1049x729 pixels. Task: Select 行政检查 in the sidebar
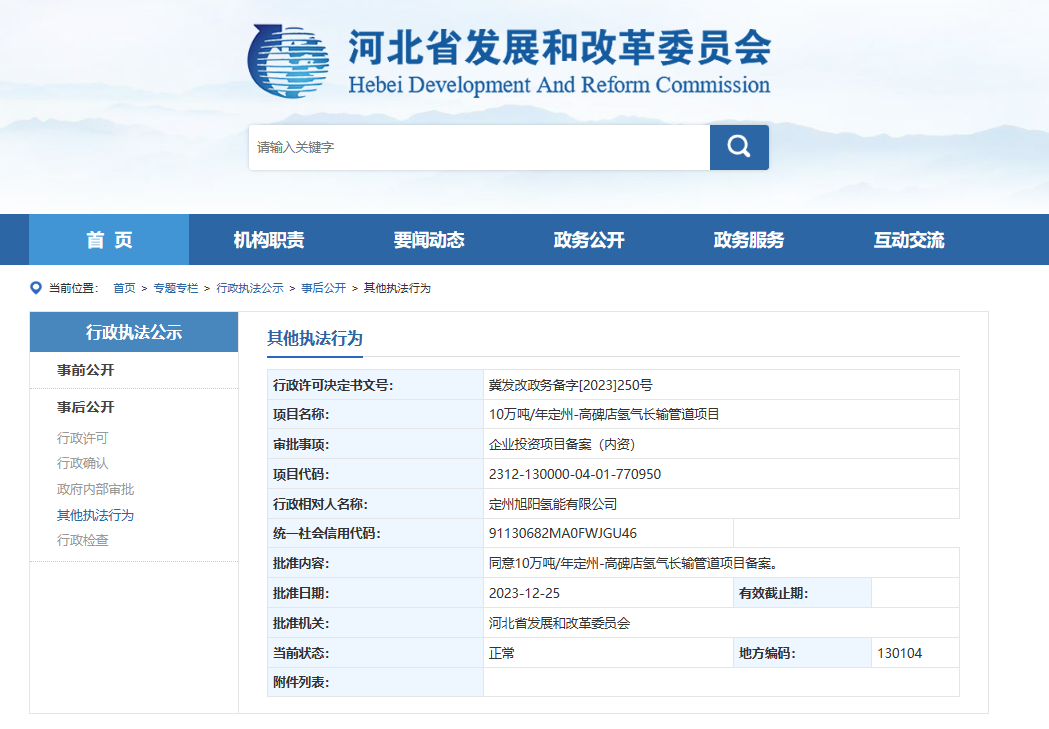coord(82,540)
